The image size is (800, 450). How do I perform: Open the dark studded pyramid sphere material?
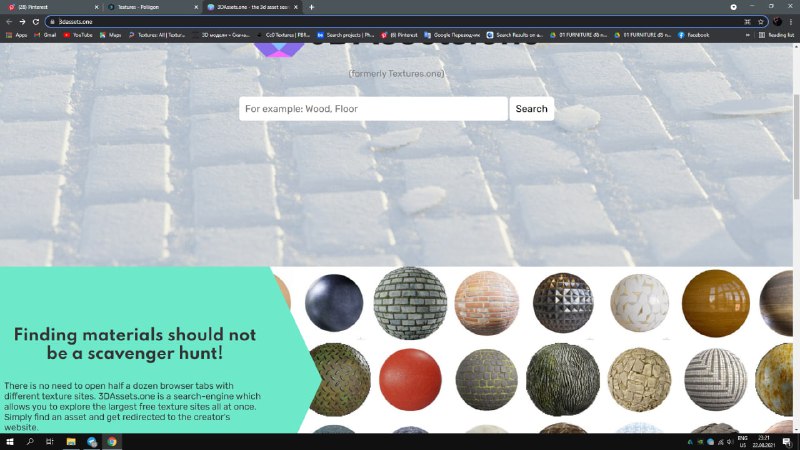click(563, 303)
